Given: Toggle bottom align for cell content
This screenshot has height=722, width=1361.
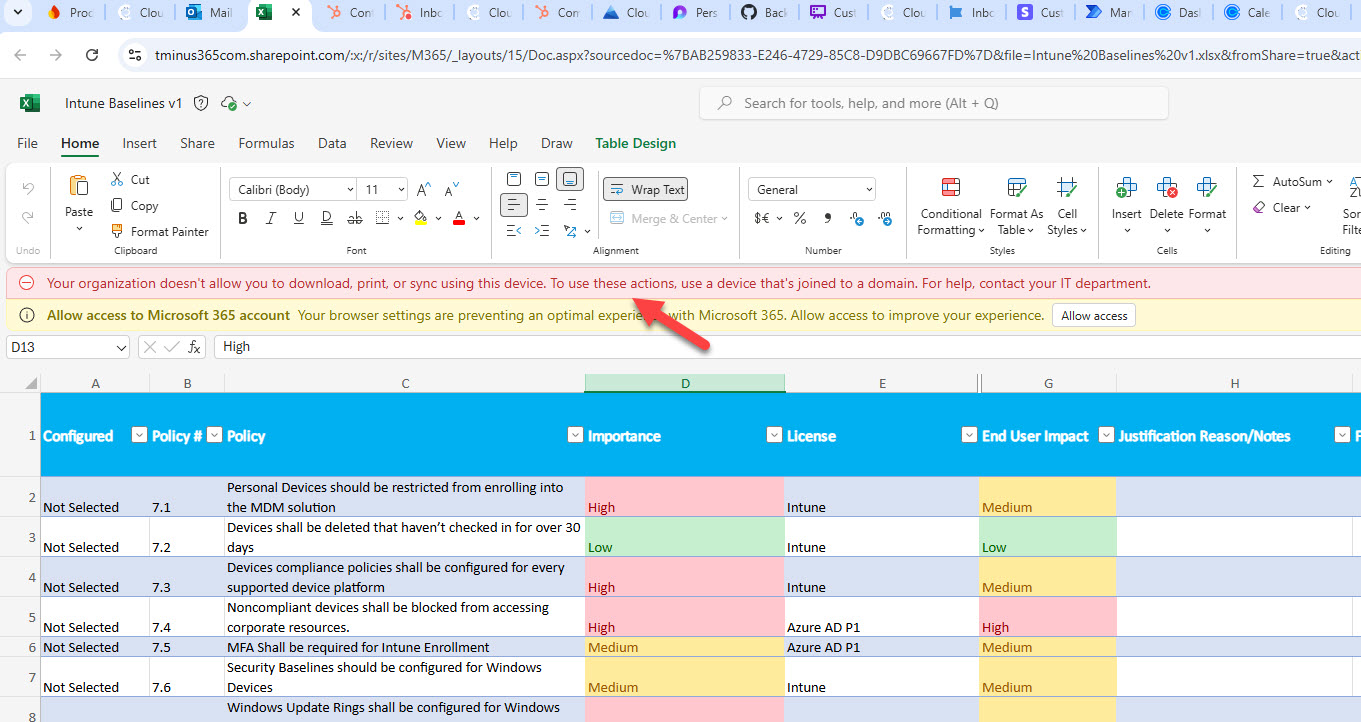Looking at the screenshot, I should click(570, 179).
